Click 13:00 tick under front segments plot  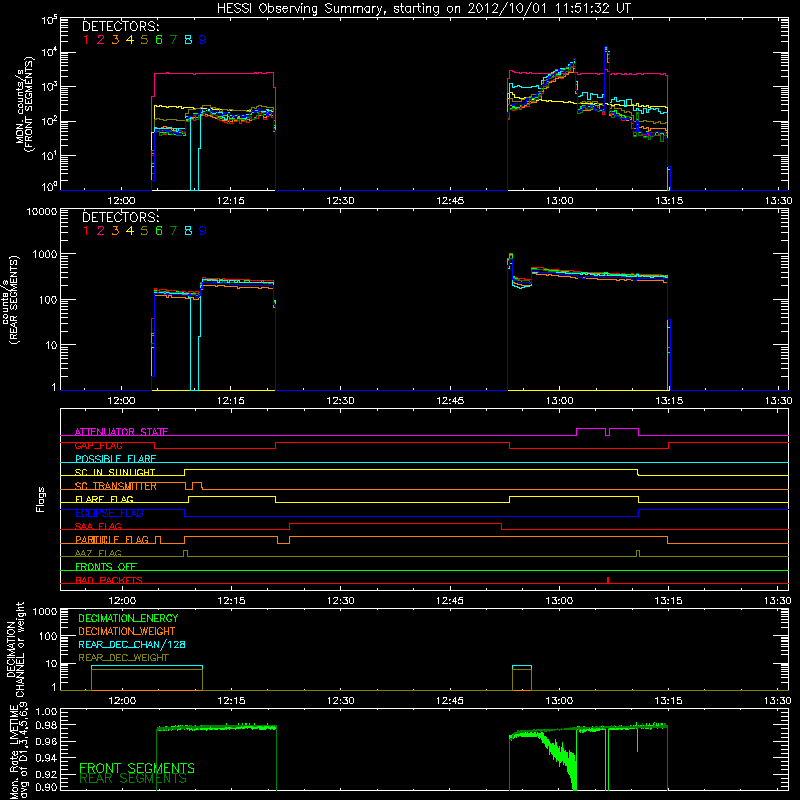click(x=560, y=201)
